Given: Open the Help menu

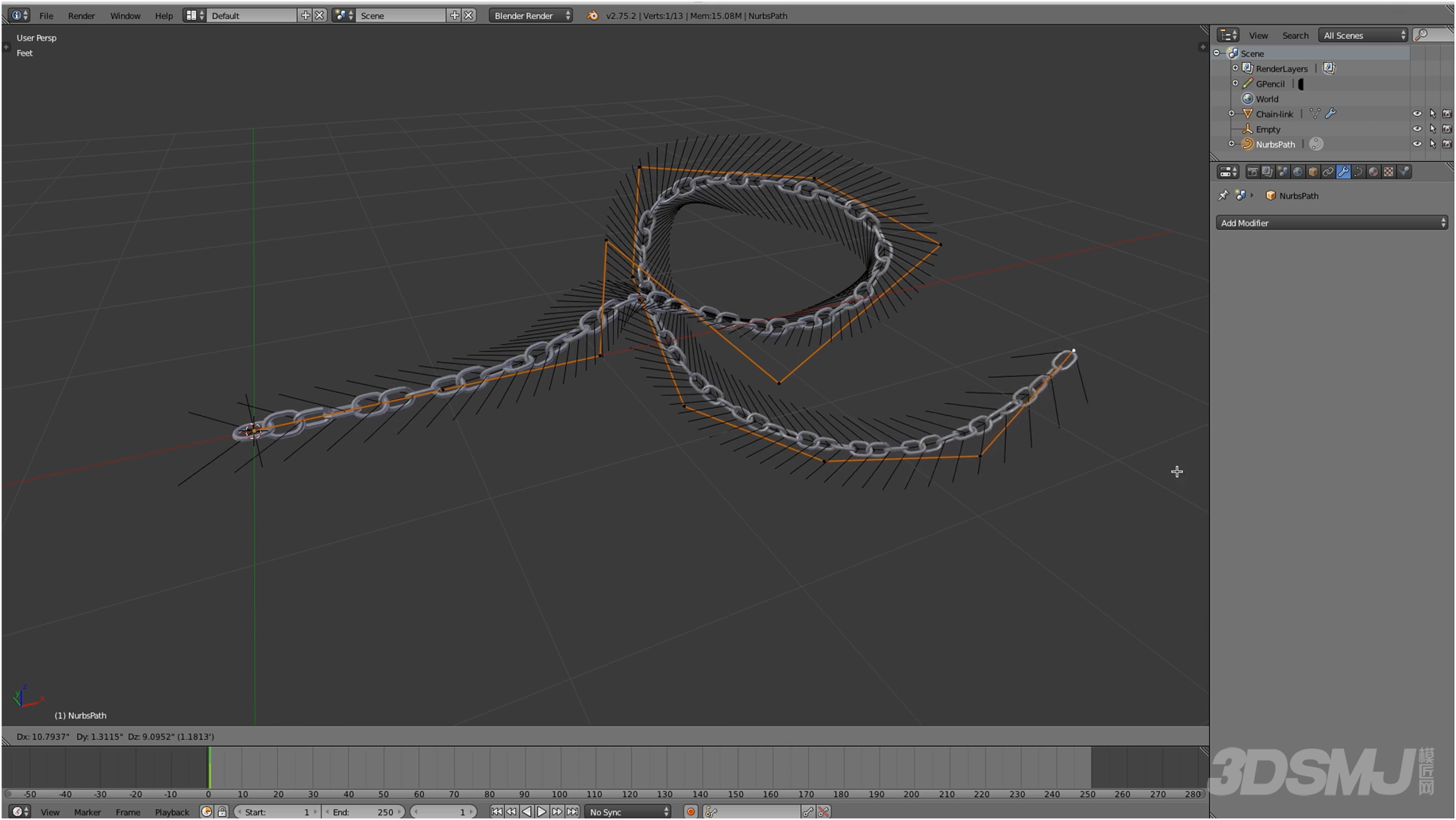Looking at the screenshot, I should click(x=164, y=15).
